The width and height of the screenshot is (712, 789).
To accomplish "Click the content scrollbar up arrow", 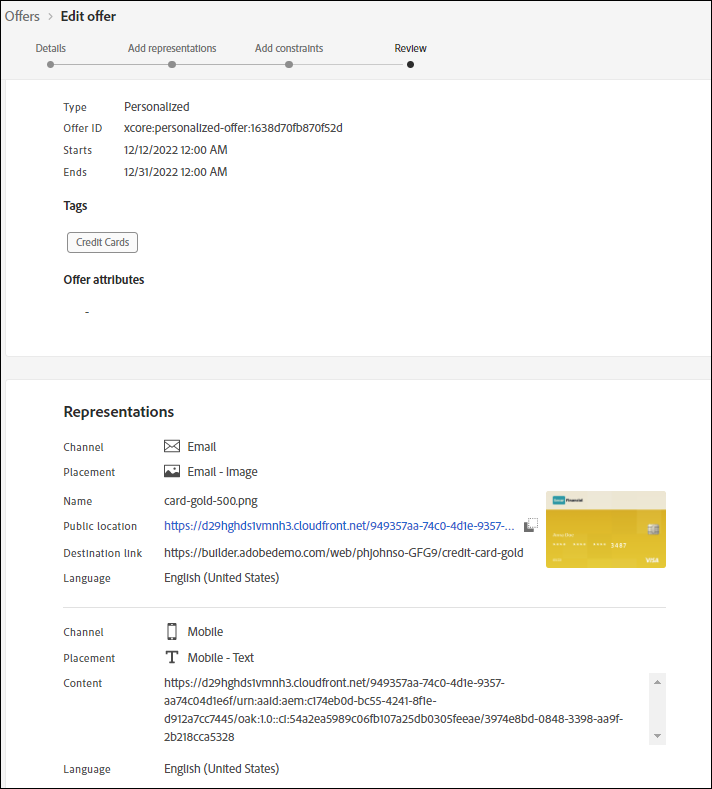I will (x=657, y=682).
